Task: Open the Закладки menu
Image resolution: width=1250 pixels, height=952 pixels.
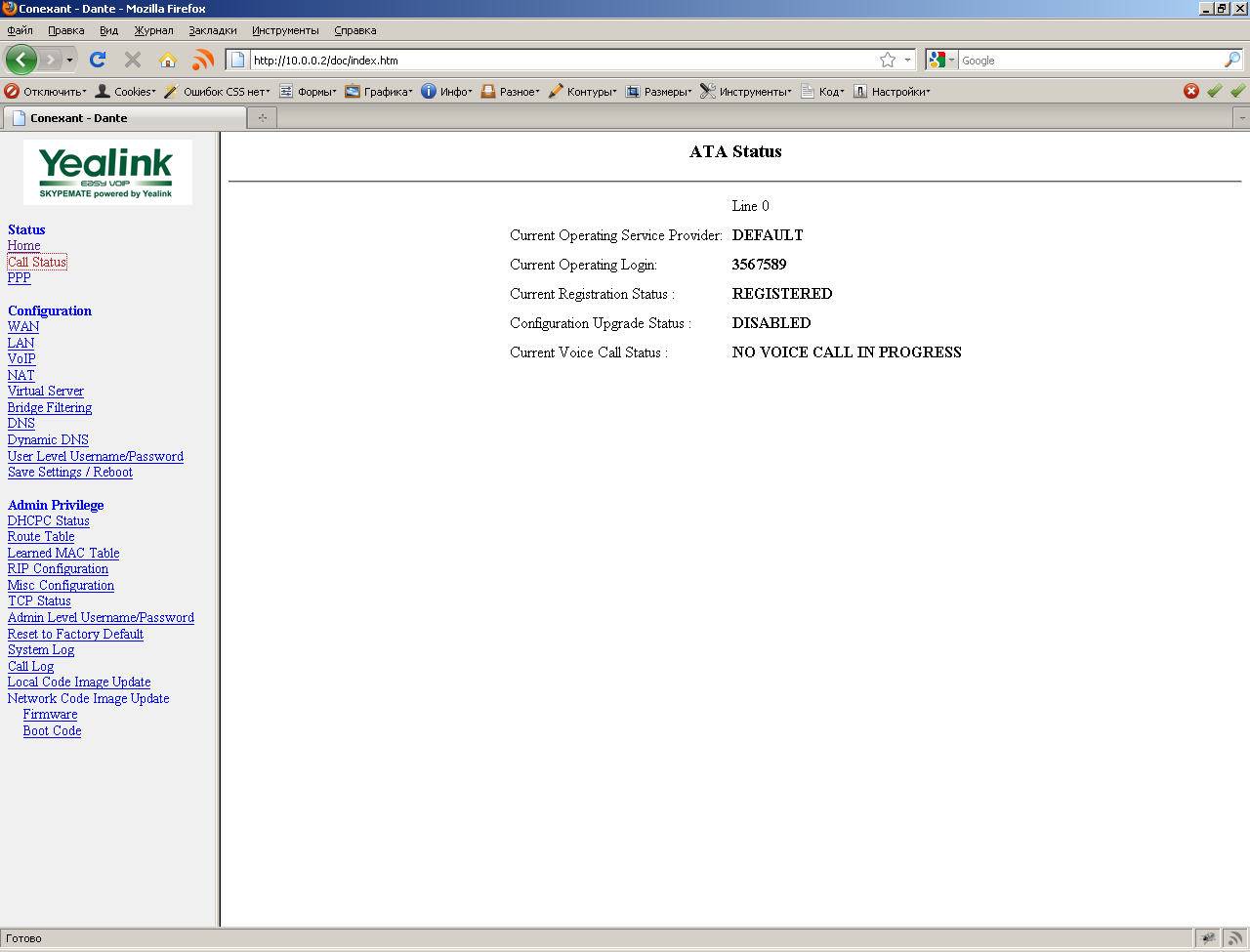Action: click(213, 30)
